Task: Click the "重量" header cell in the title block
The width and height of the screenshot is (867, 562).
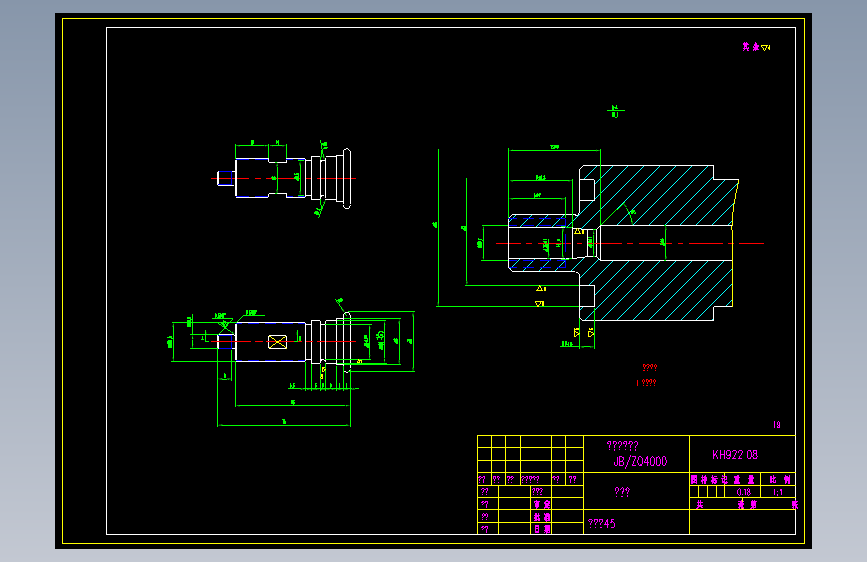Action: 744,480
